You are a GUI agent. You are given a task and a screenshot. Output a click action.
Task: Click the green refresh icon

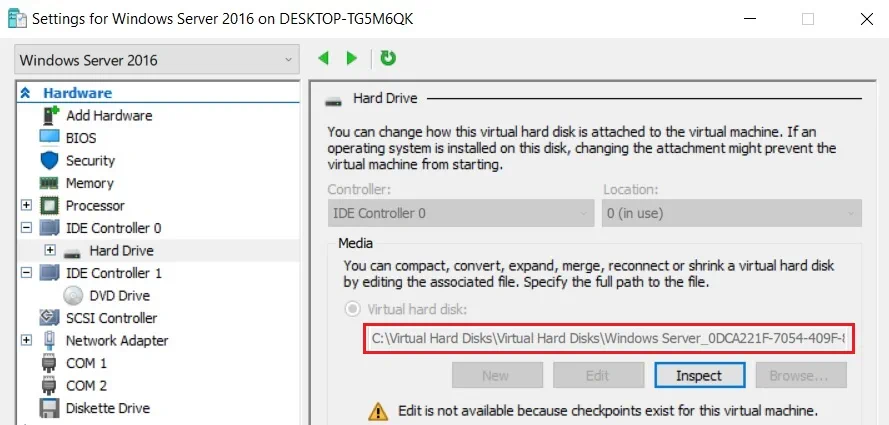click(x=388, y=58)
